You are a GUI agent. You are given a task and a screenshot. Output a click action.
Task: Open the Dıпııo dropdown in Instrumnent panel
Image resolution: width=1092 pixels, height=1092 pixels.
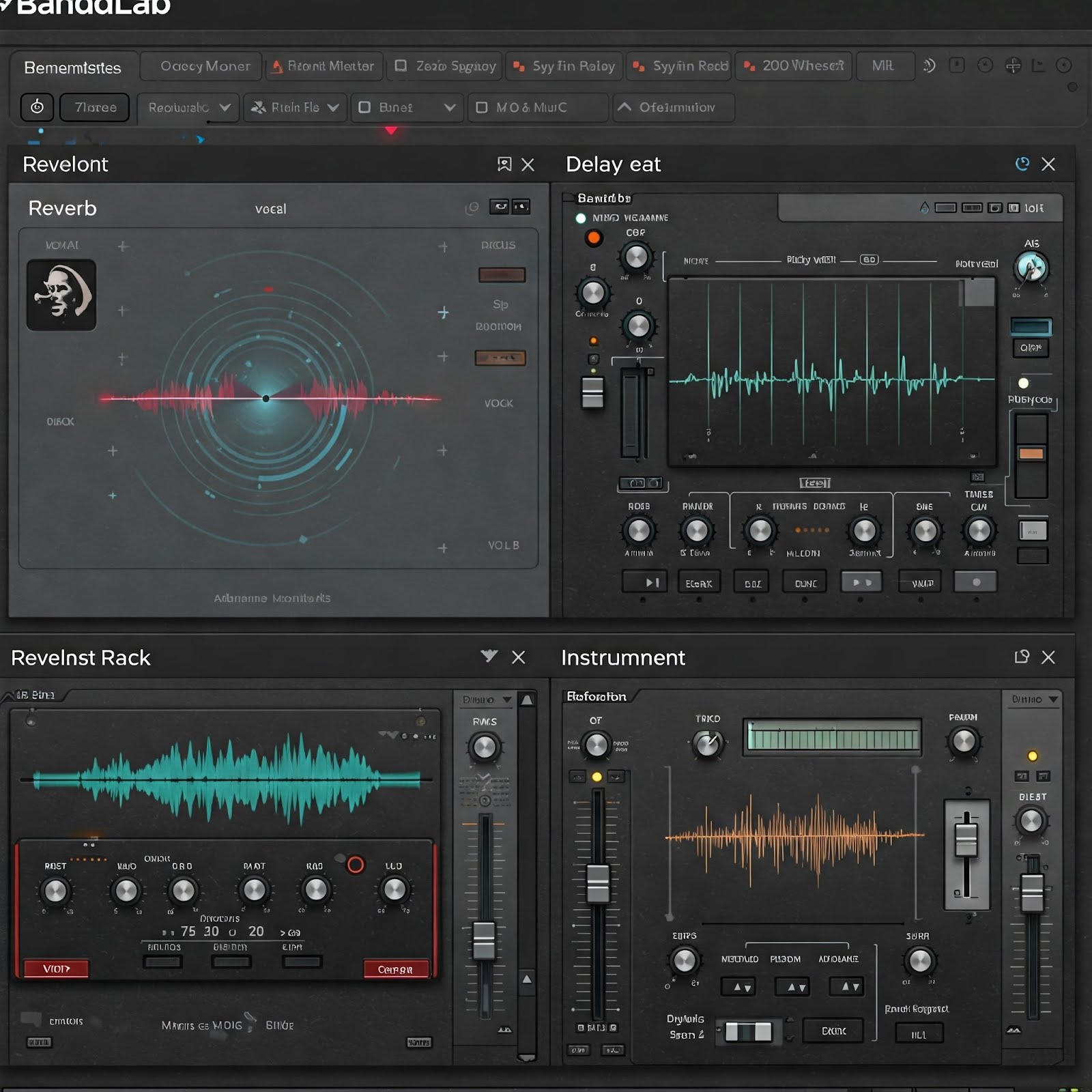pos(1034,700)
